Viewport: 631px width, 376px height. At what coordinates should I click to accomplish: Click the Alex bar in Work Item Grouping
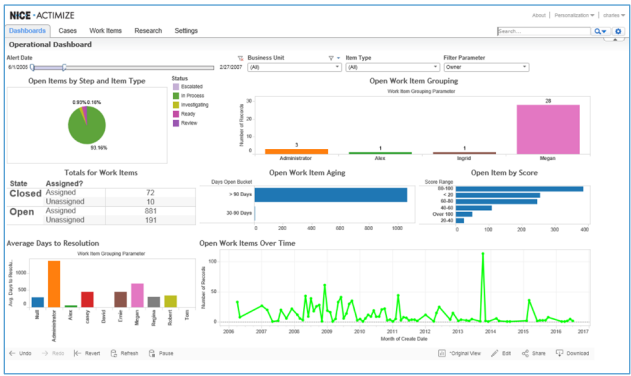click(x=380, y=153)
